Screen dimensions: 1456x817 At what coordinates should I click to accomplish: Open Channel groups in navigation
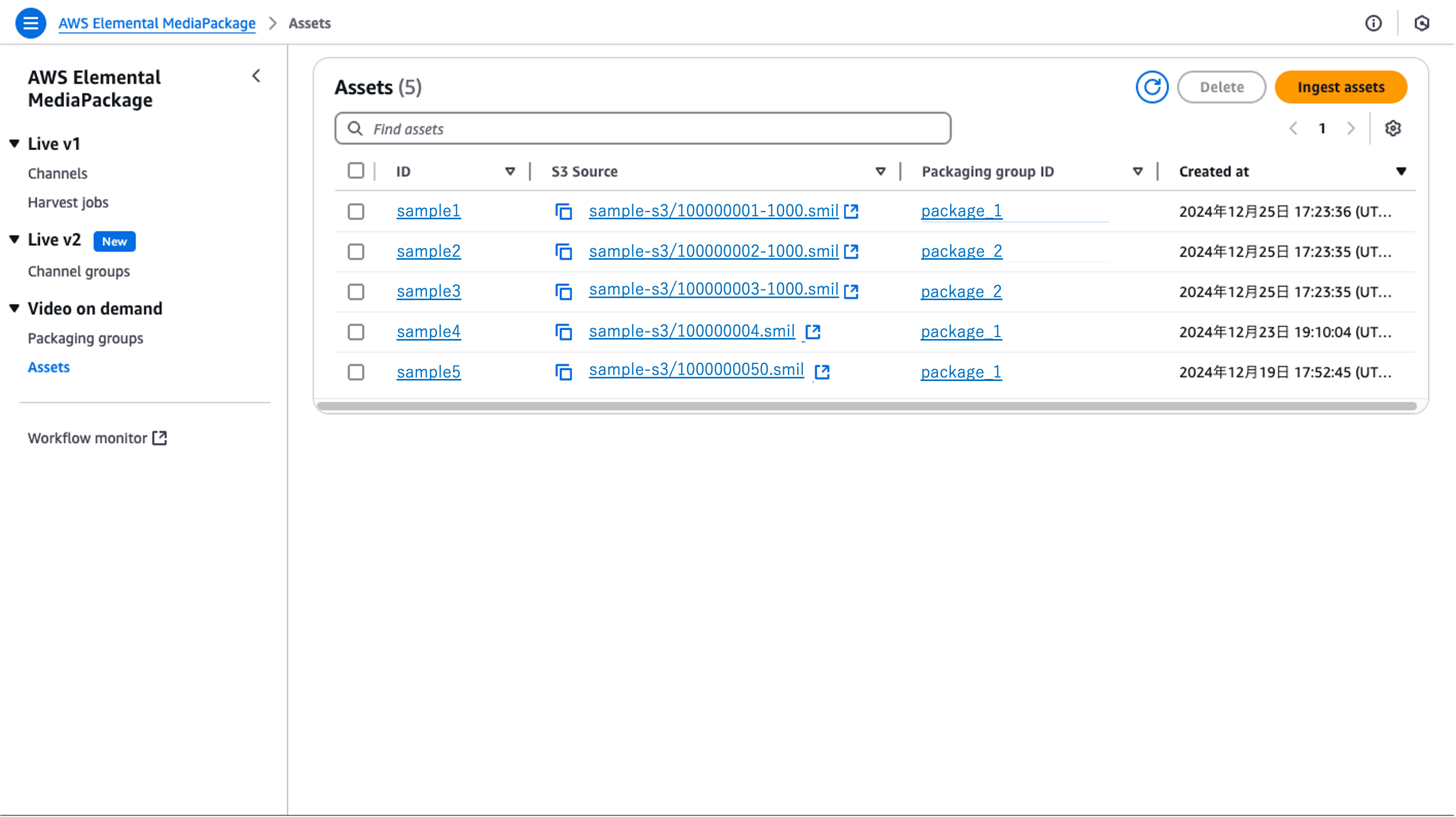coord(79,272)
